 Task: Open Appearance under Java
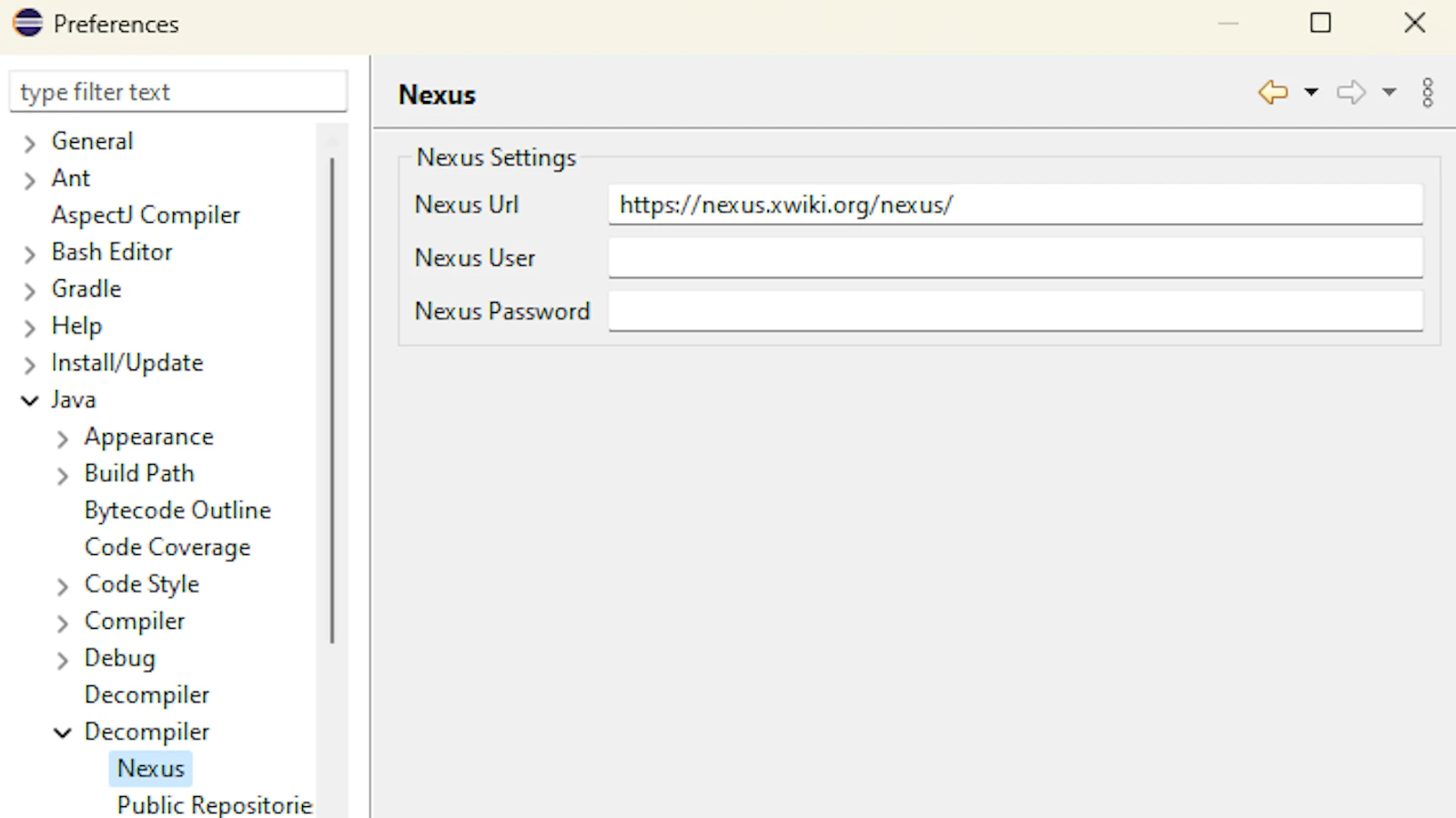[x=149, y=437]
